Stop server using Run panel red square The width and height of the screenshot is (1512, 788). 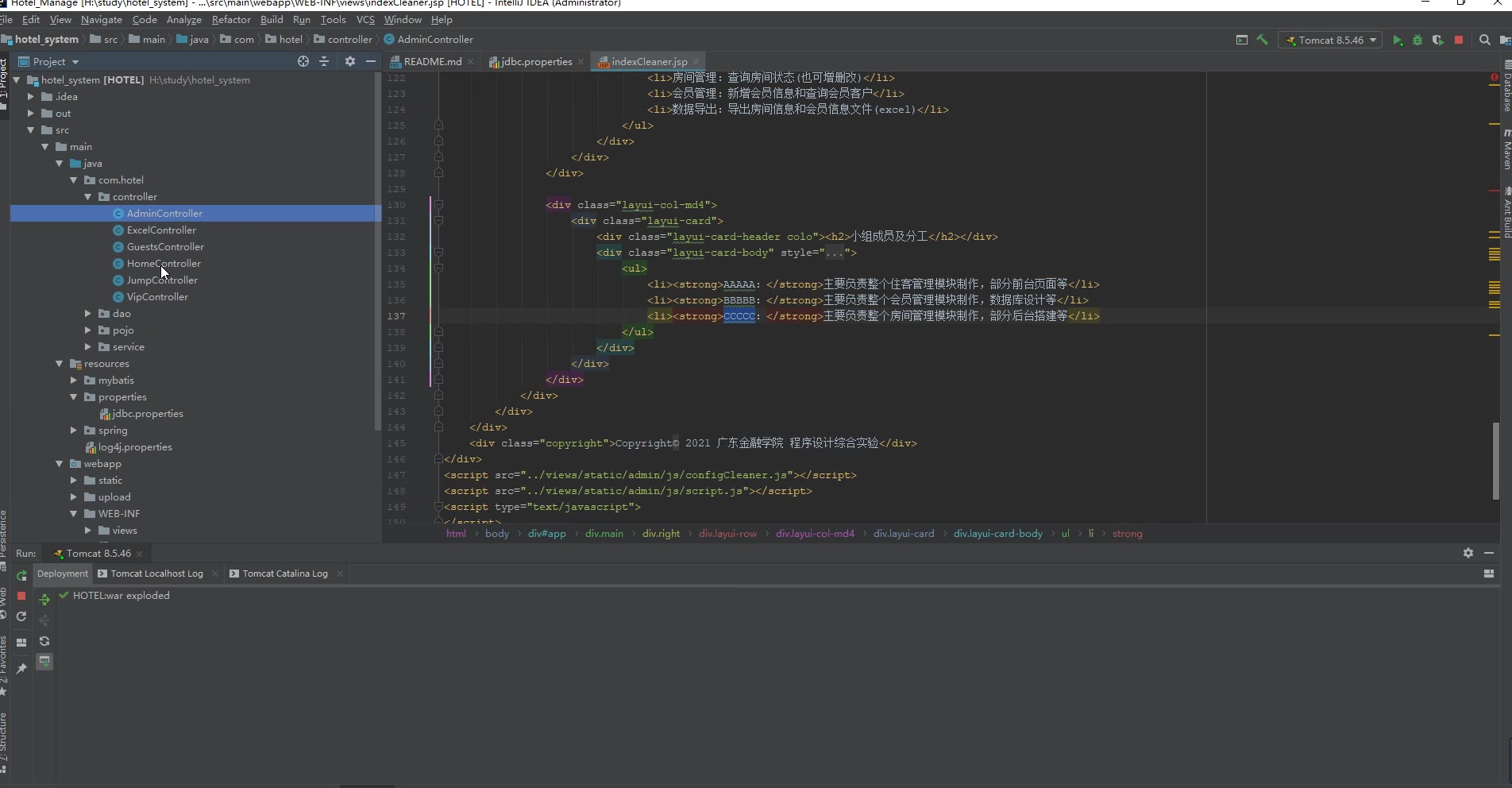(21, 596)
